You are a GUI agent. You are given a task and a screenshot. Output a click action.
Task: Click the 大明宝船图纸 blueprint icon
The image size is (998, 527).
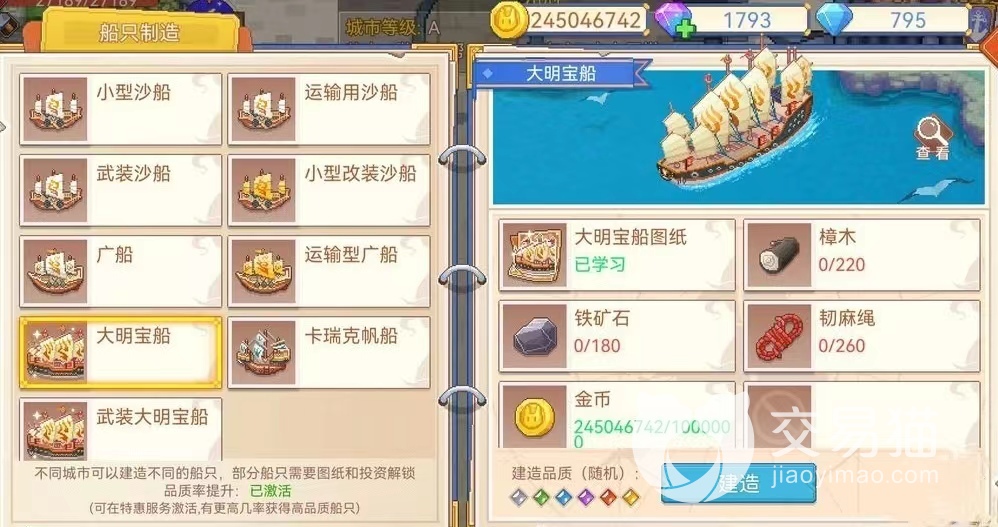tap(533, 255)
